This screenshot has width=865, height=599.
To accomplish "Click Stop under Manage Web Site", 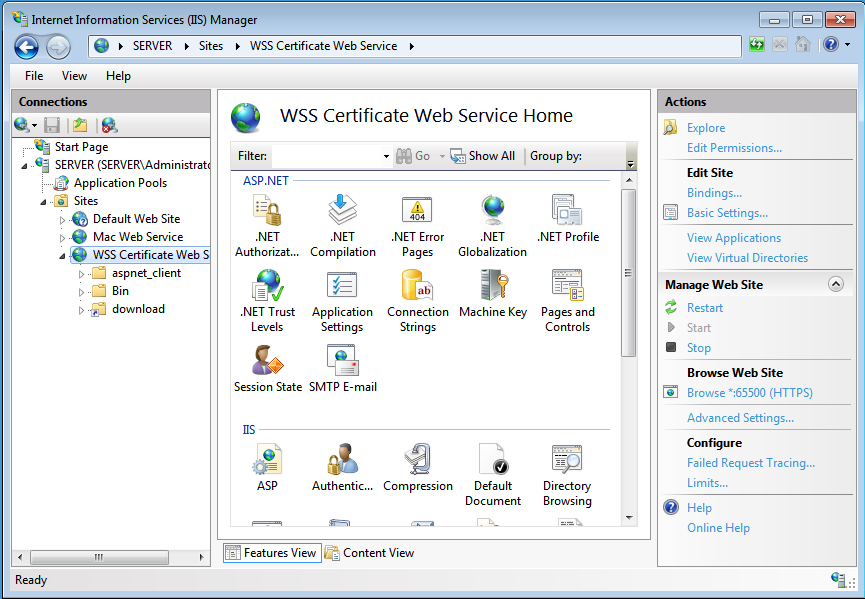I will (x=698, y=348).
